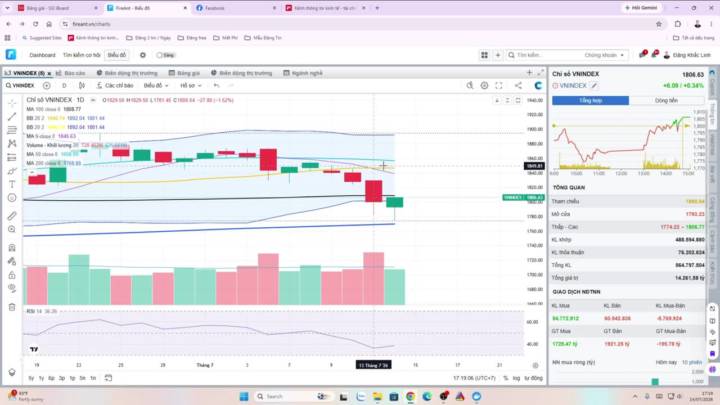Click the trash remove drawings icon

12,307
